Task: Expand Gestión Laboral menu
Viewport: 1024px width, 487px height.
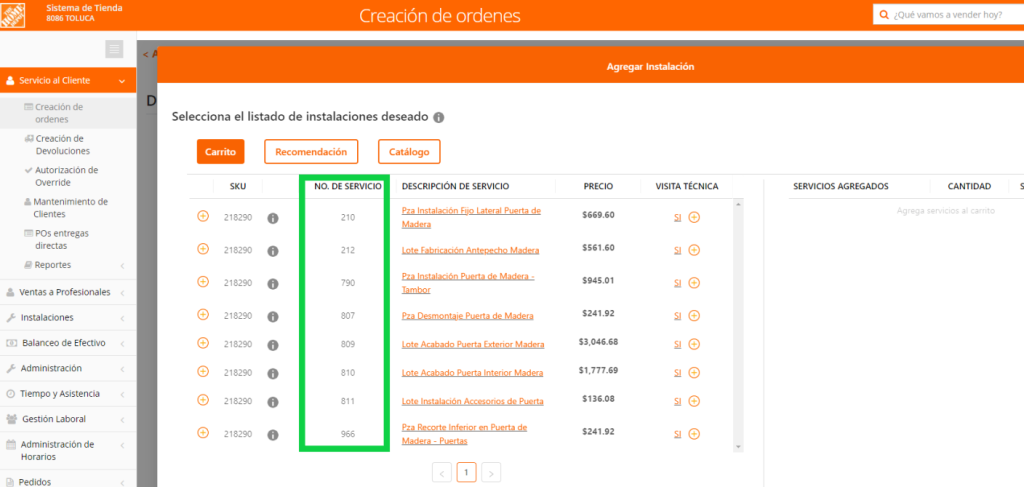Action: coord(68,419)
